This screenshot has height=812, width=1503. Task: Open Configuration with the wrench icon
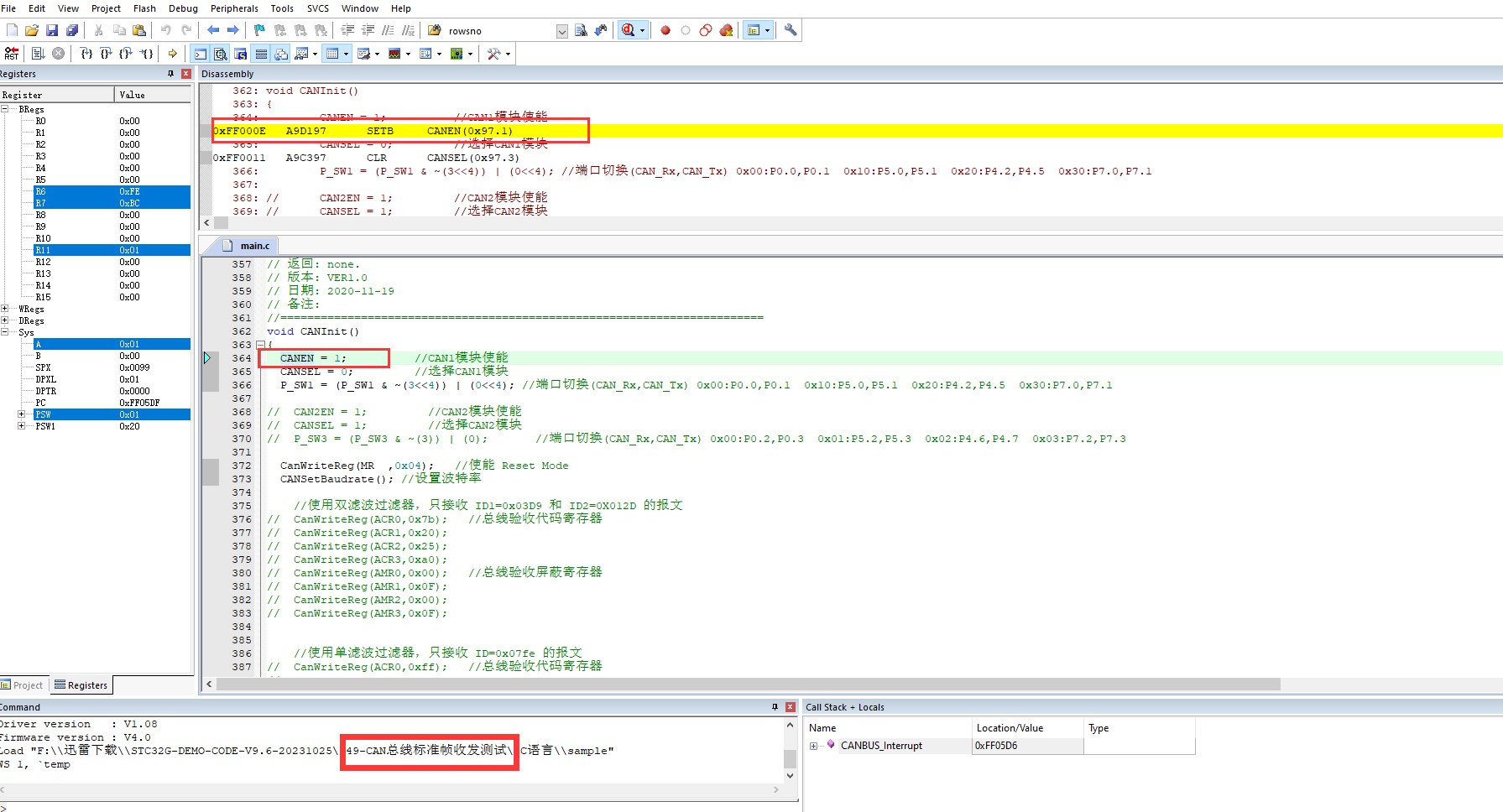coord(790,30)
